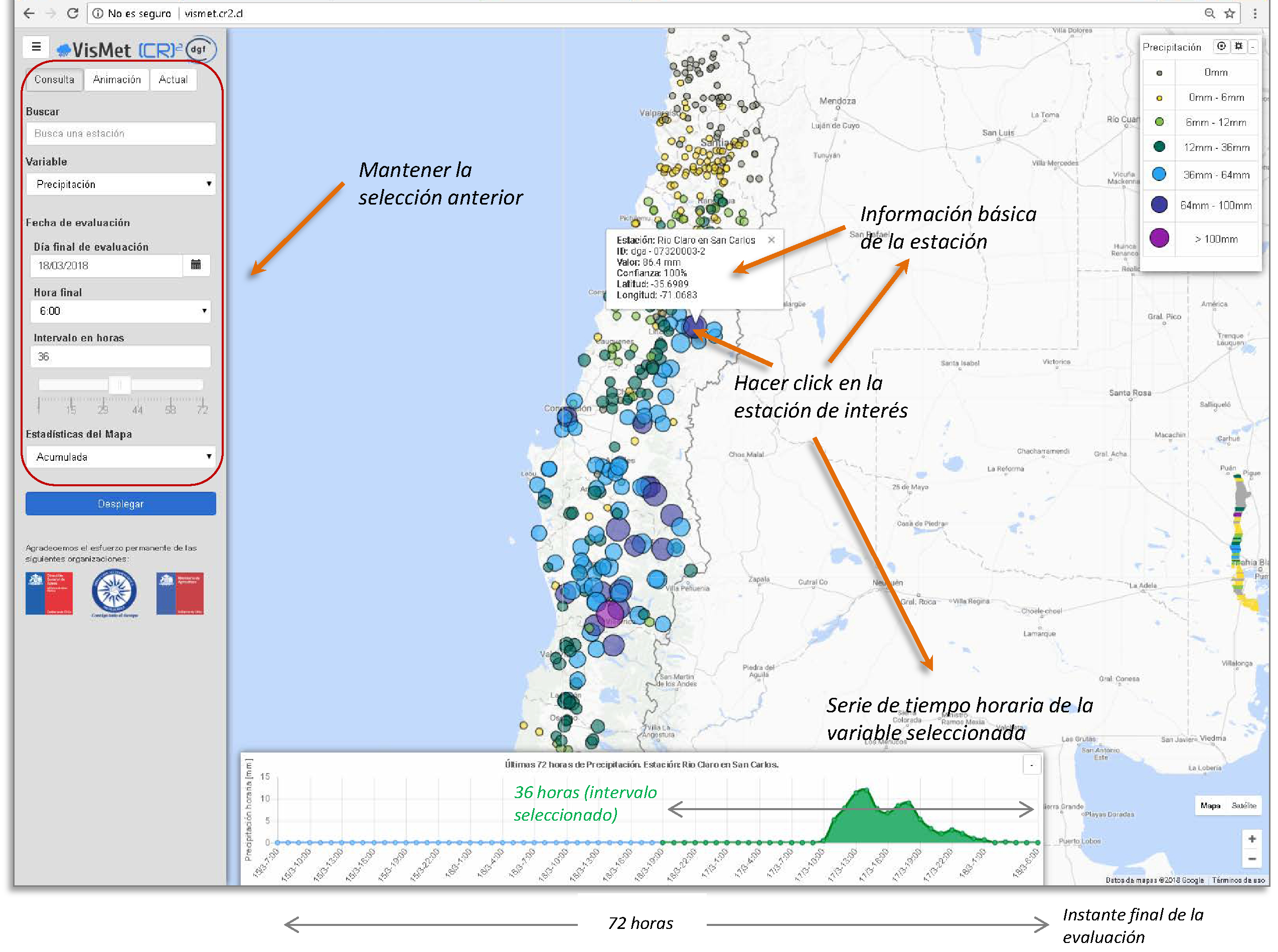Open the calendar date picker icon
This screenshot has width=1278, height=952.
pyautogui.click(x=196, y=265)
